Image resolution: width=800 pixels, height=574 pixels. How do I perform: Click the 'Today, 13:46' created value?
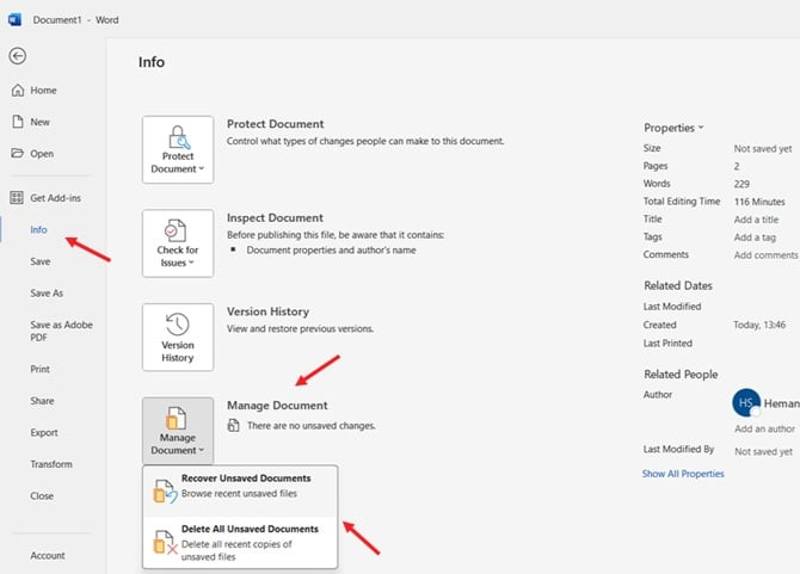click(x=759, y=325)
